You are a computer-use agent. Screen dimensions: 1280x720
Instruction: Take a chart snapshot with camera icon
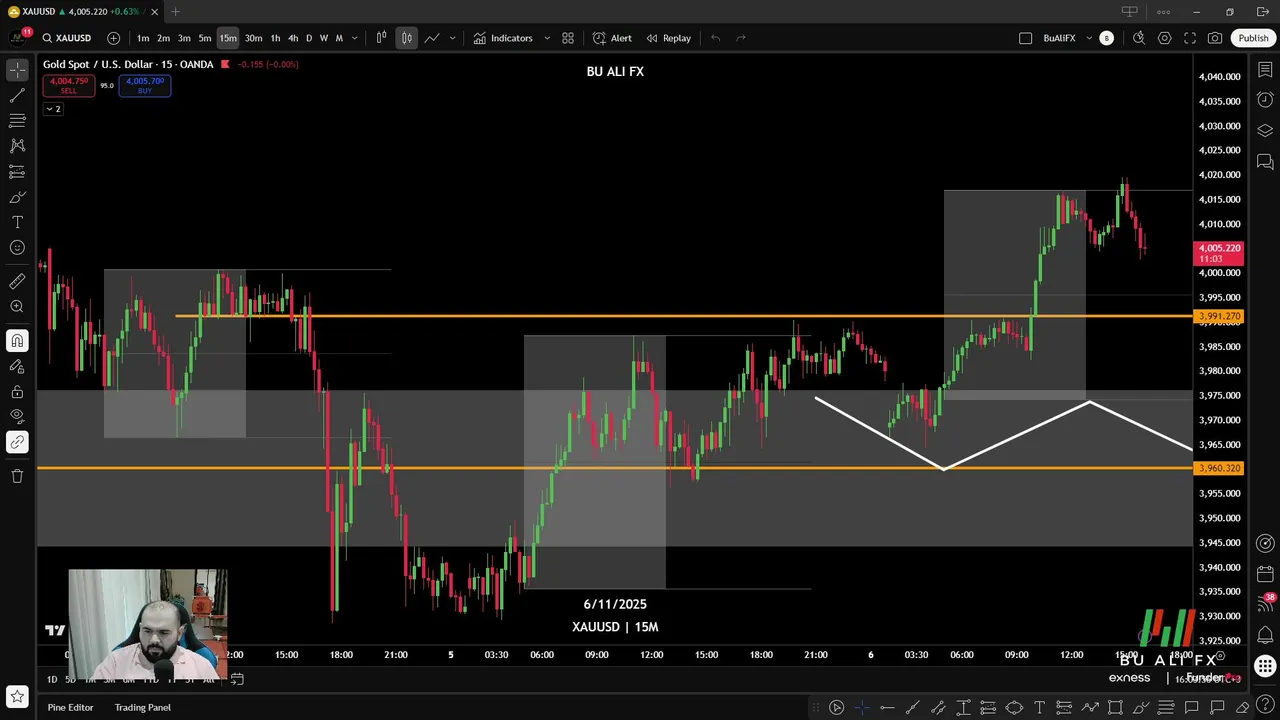point(1215,38)
